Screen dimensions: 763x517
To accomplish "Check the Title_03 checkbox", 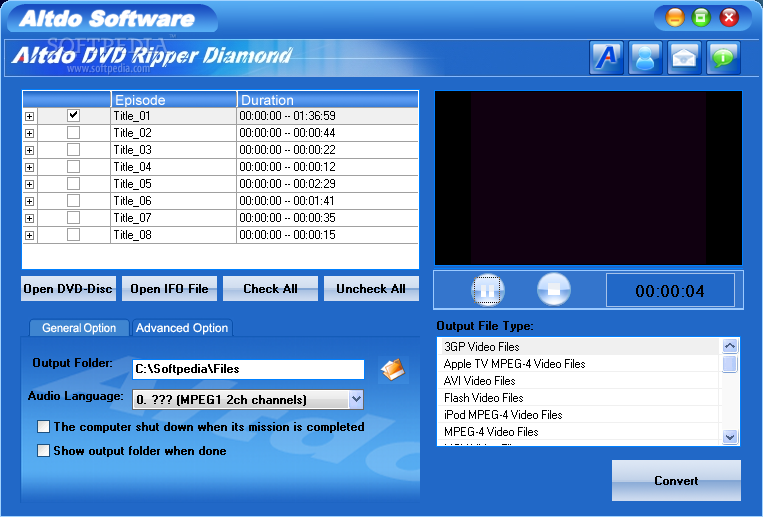I will click(x=73, y=149).
